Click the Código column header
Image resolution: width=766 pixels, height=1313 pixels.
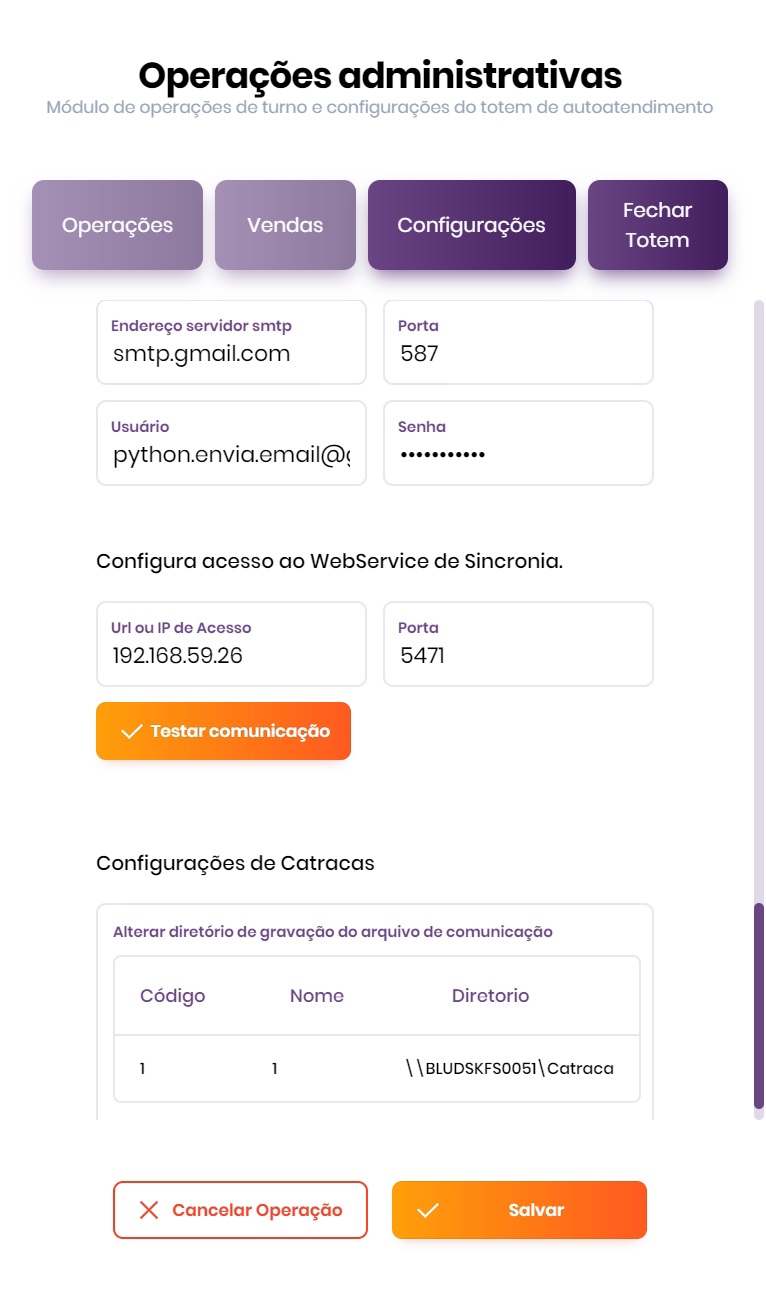point(172,996)
